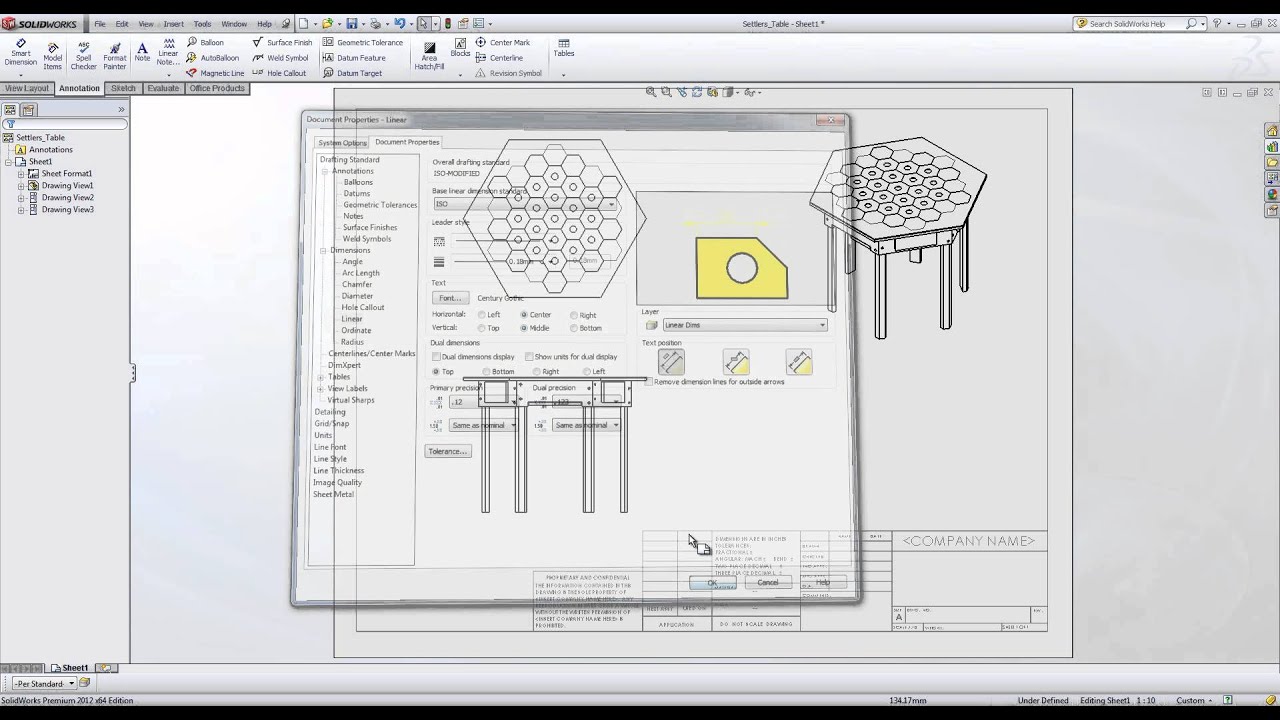Open the primary tolerance Same as nominal dropdown

click(x=483, y=425)
